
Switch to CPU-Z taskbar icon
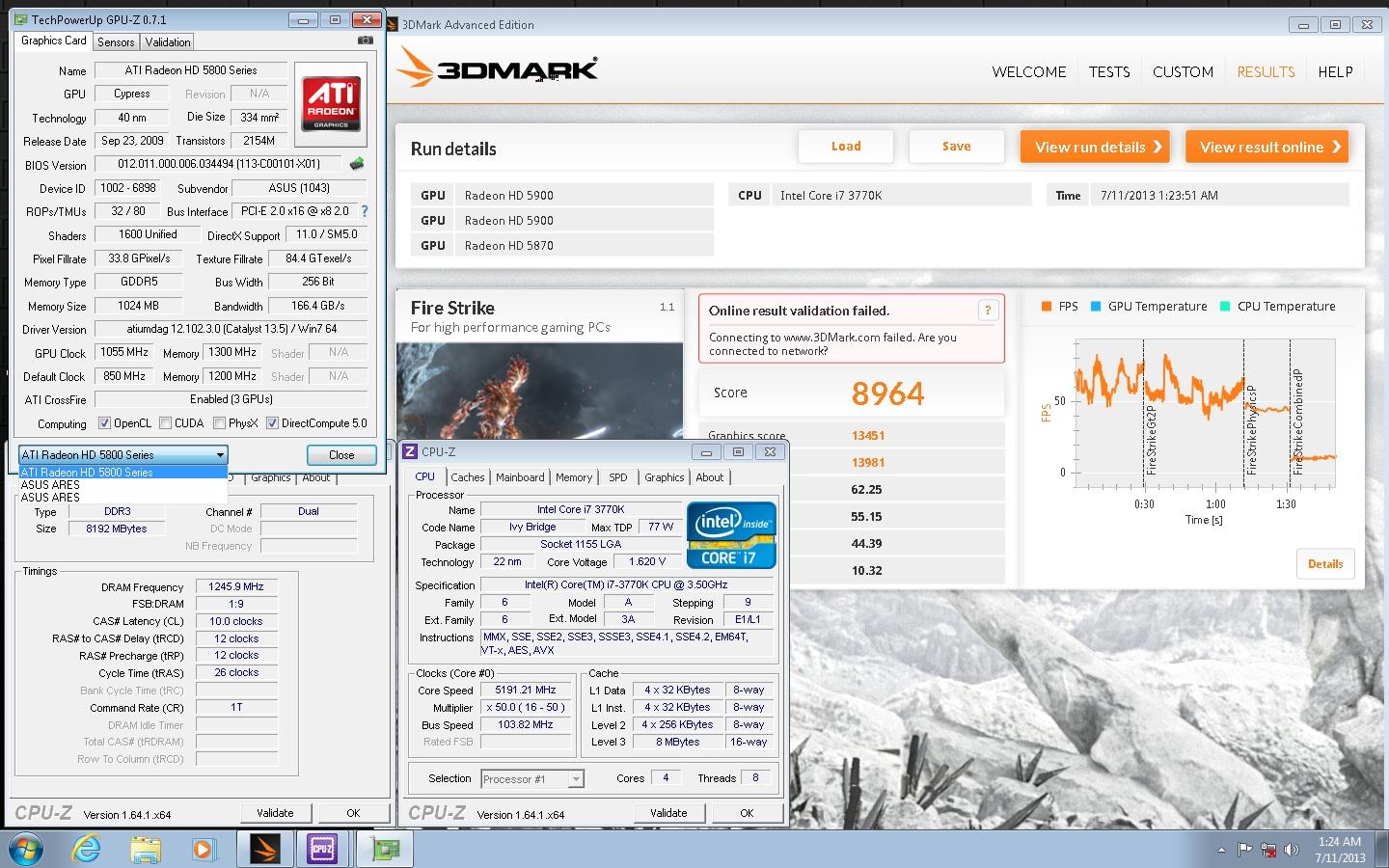322,849
